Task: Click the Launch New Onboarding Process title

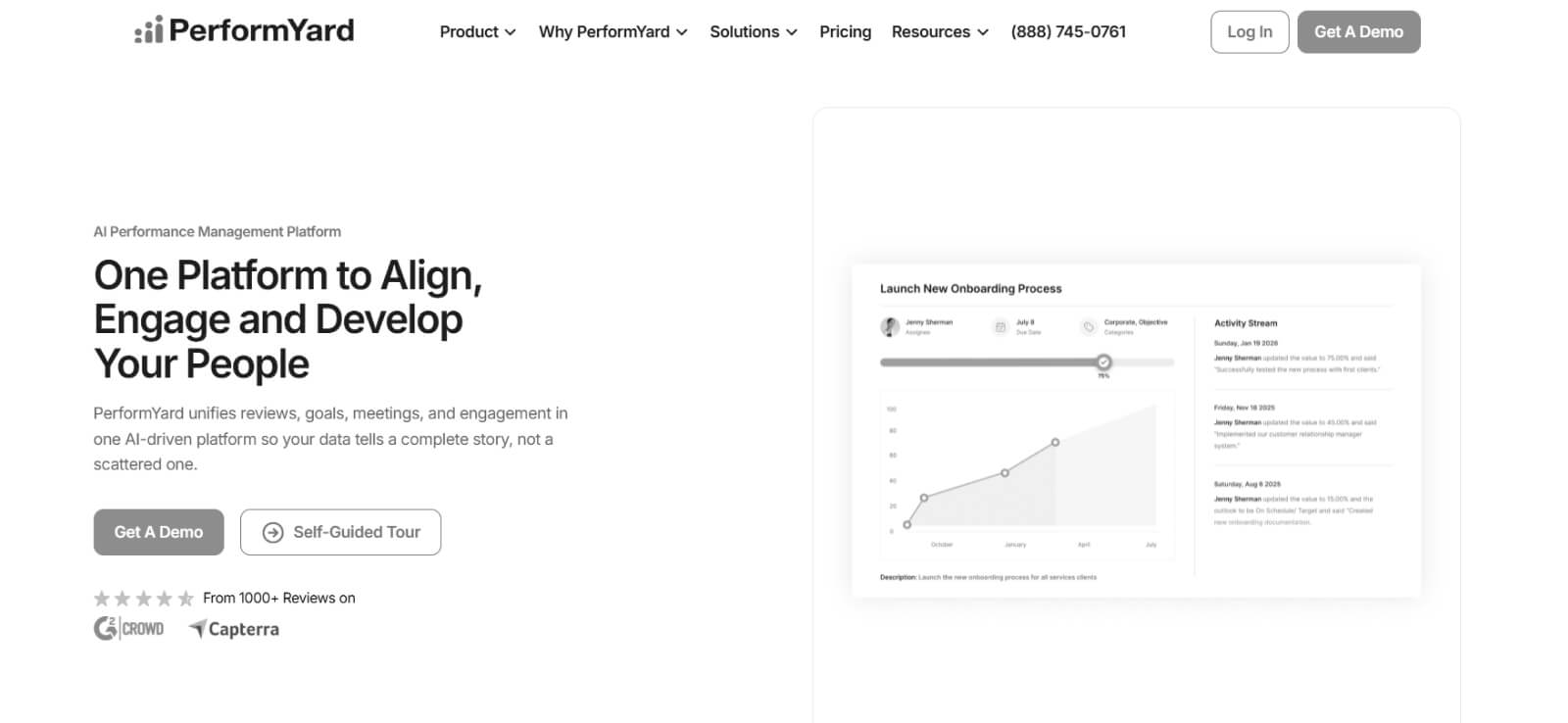Action: (x=970, y=289)
